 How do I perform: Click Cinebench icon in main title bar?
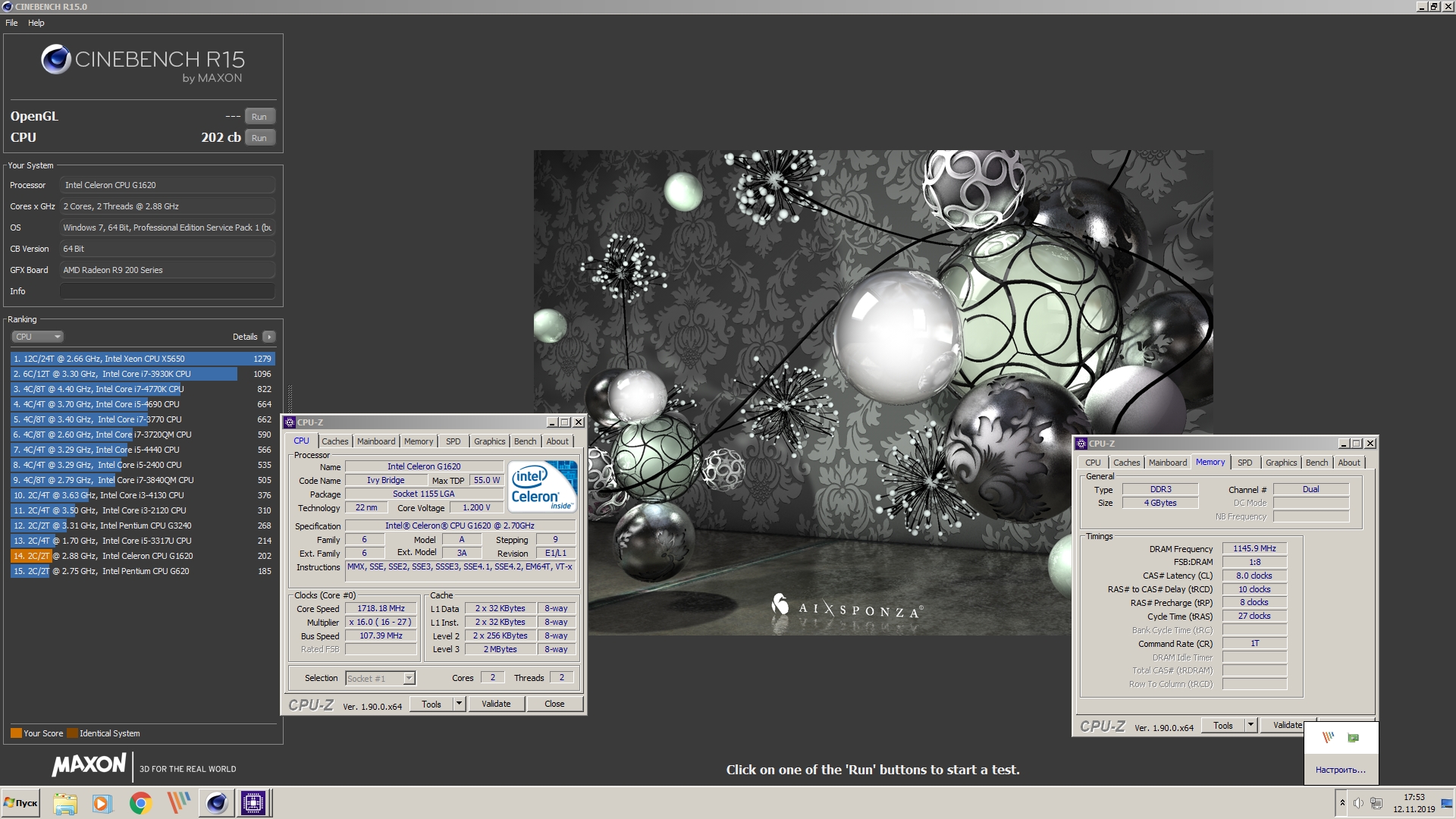tap(7, 7)
